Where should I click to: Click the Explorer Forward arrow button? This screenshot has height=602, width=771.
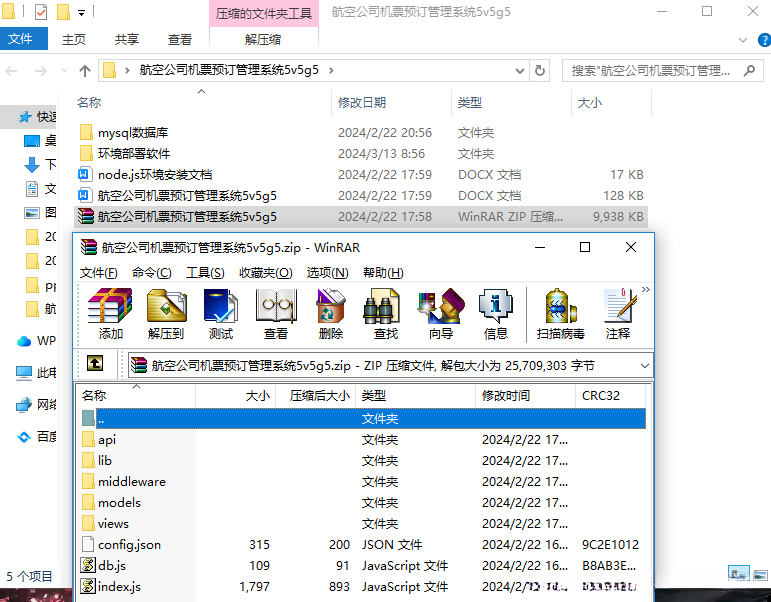(41, 71)
